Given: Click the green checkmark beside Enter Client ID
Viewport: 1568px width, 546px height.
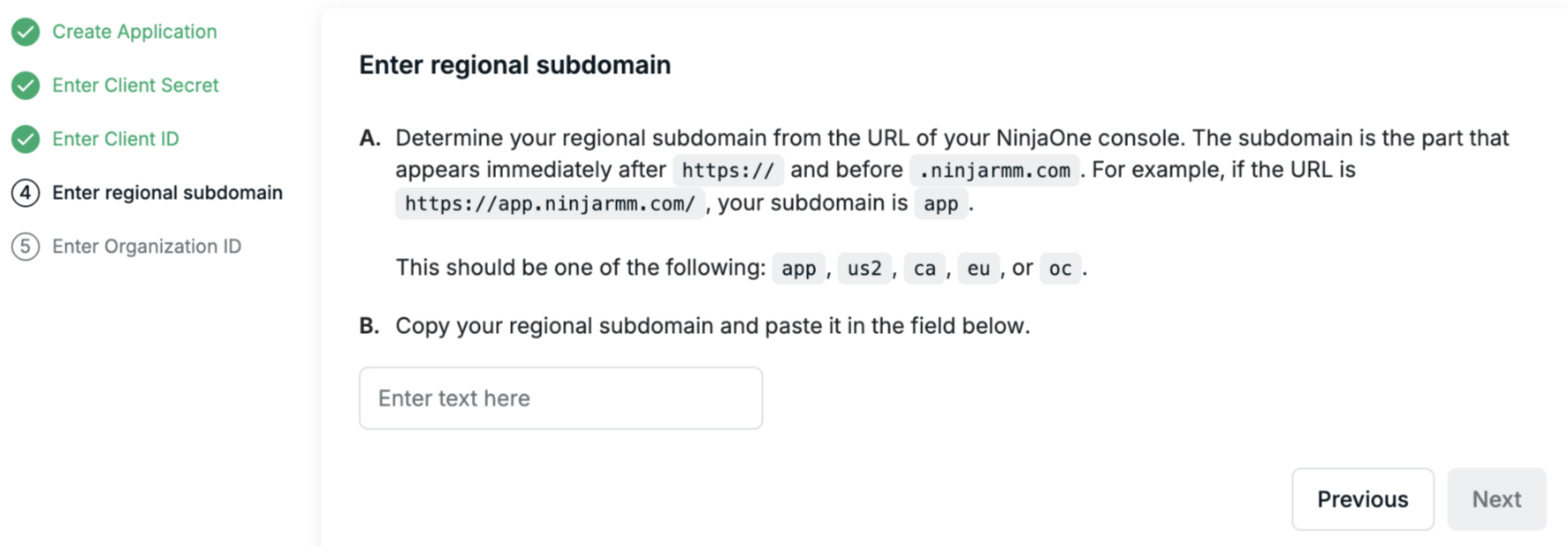Looking at the screenshot, I should [x=26, y=139].
